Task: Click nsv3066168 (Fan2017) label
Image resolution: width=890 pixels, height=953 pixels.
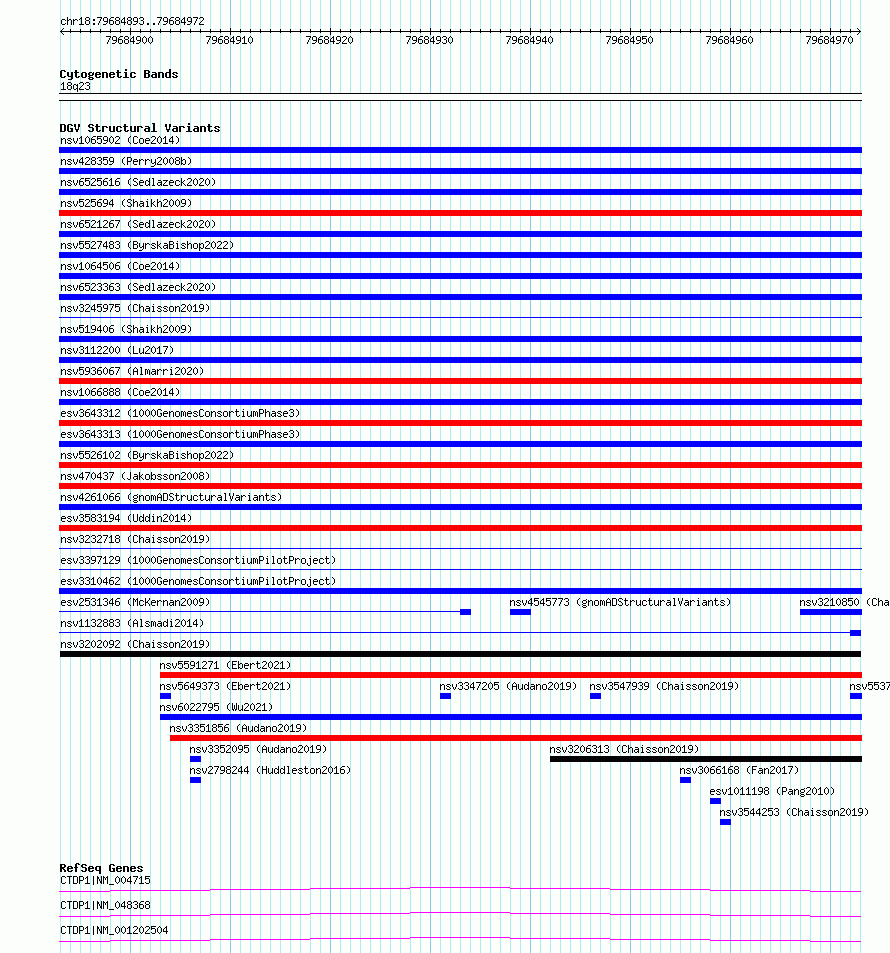Action: [x=739, y=770]
